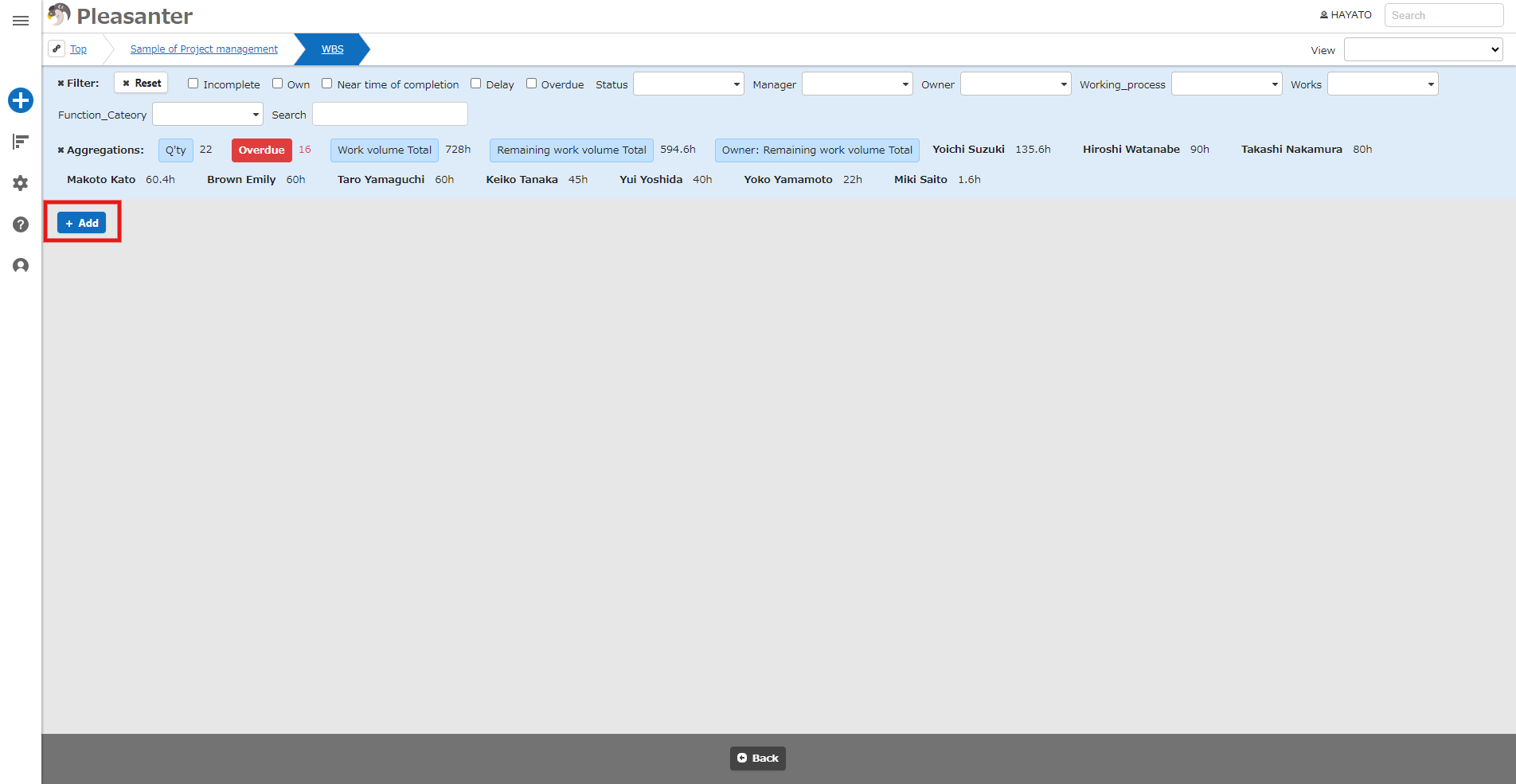The height and width of the screenshot is (784, 1516).
Task: Click the Pleasanter logo
Action: pyautogui.click(x=120, y=16)
